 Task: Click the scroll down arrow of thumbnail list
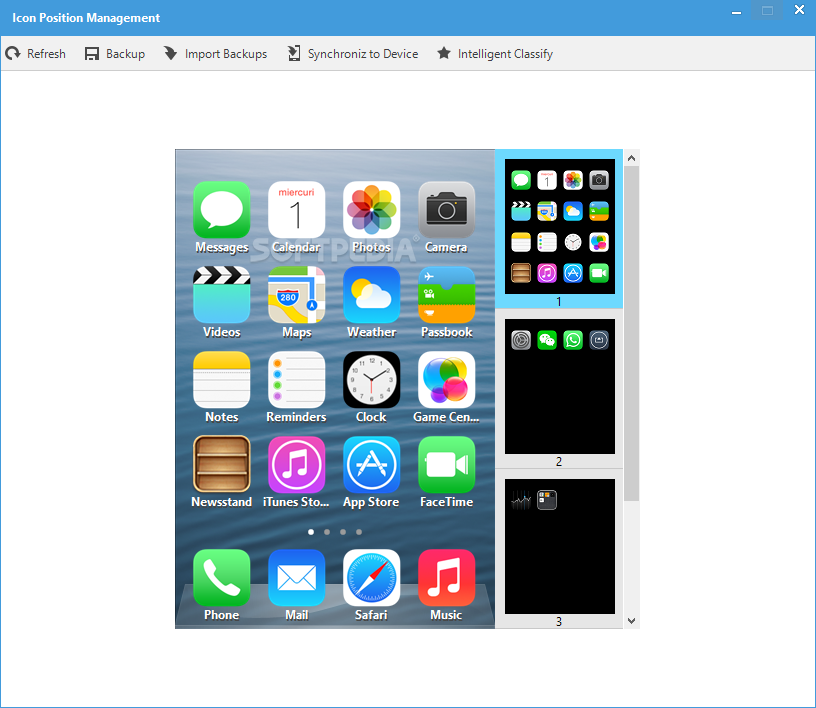click(631, 621)
